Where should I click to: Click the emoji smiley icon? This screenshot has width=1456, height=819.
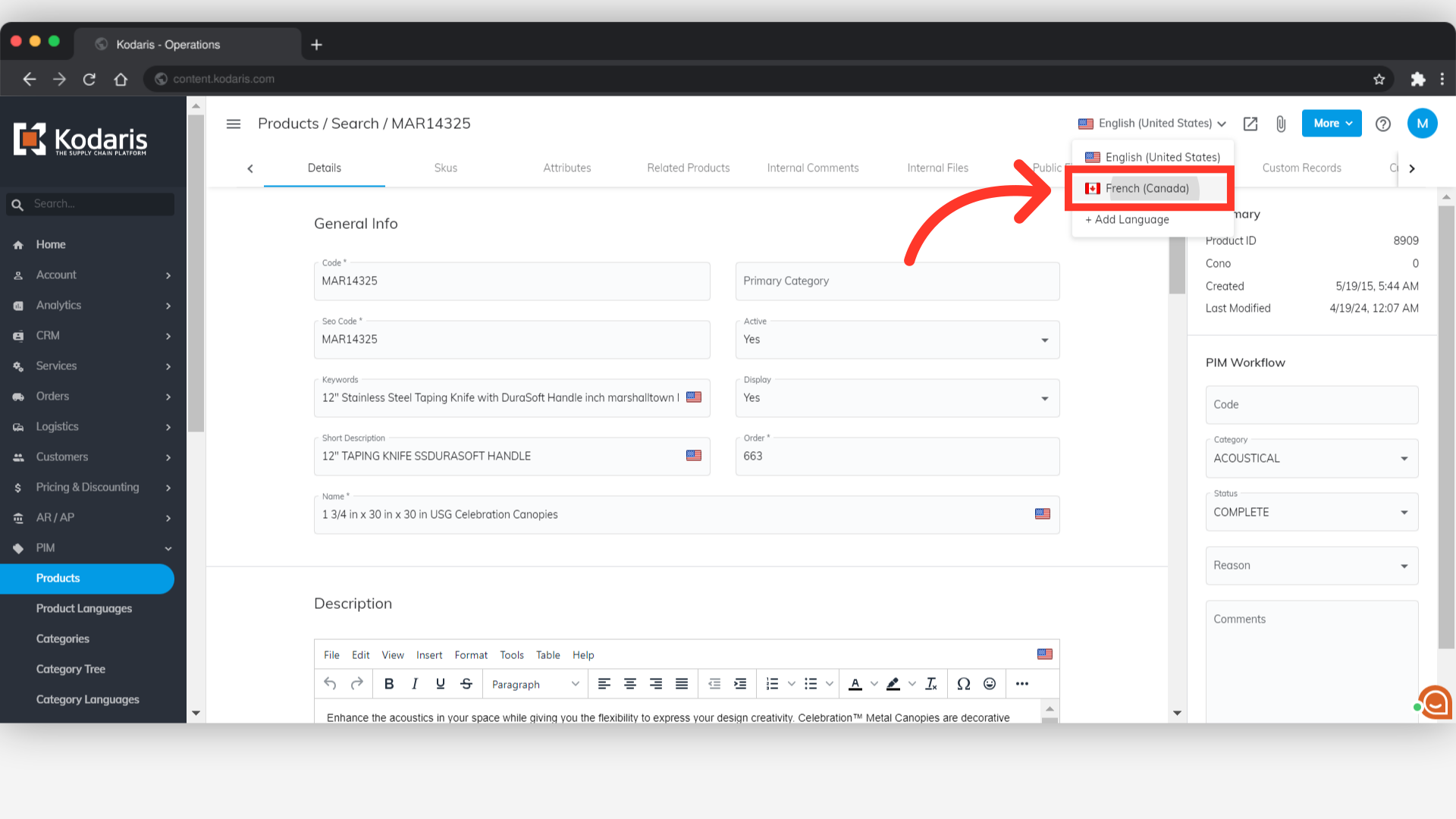990,684
